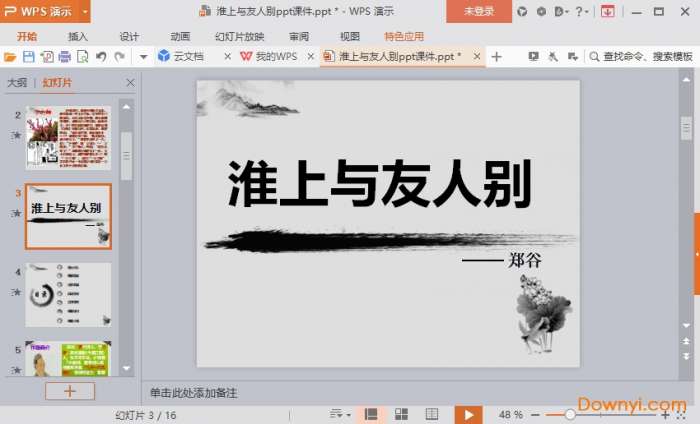Open the feedback dropdown icon in title bar
Image resolution: width=700 pixels, height=424 pixels.
(x=561, y=12)
